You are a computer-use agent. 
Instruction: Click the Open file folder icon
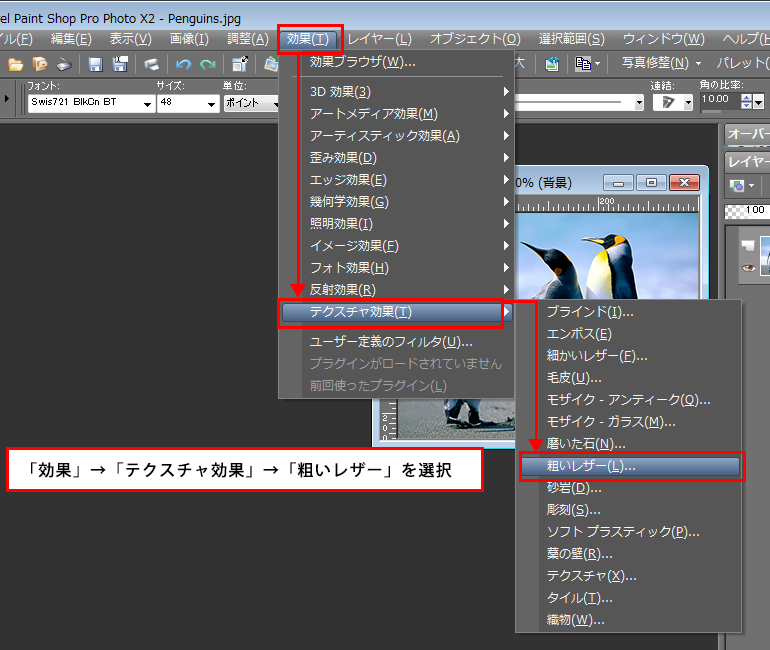15,64
